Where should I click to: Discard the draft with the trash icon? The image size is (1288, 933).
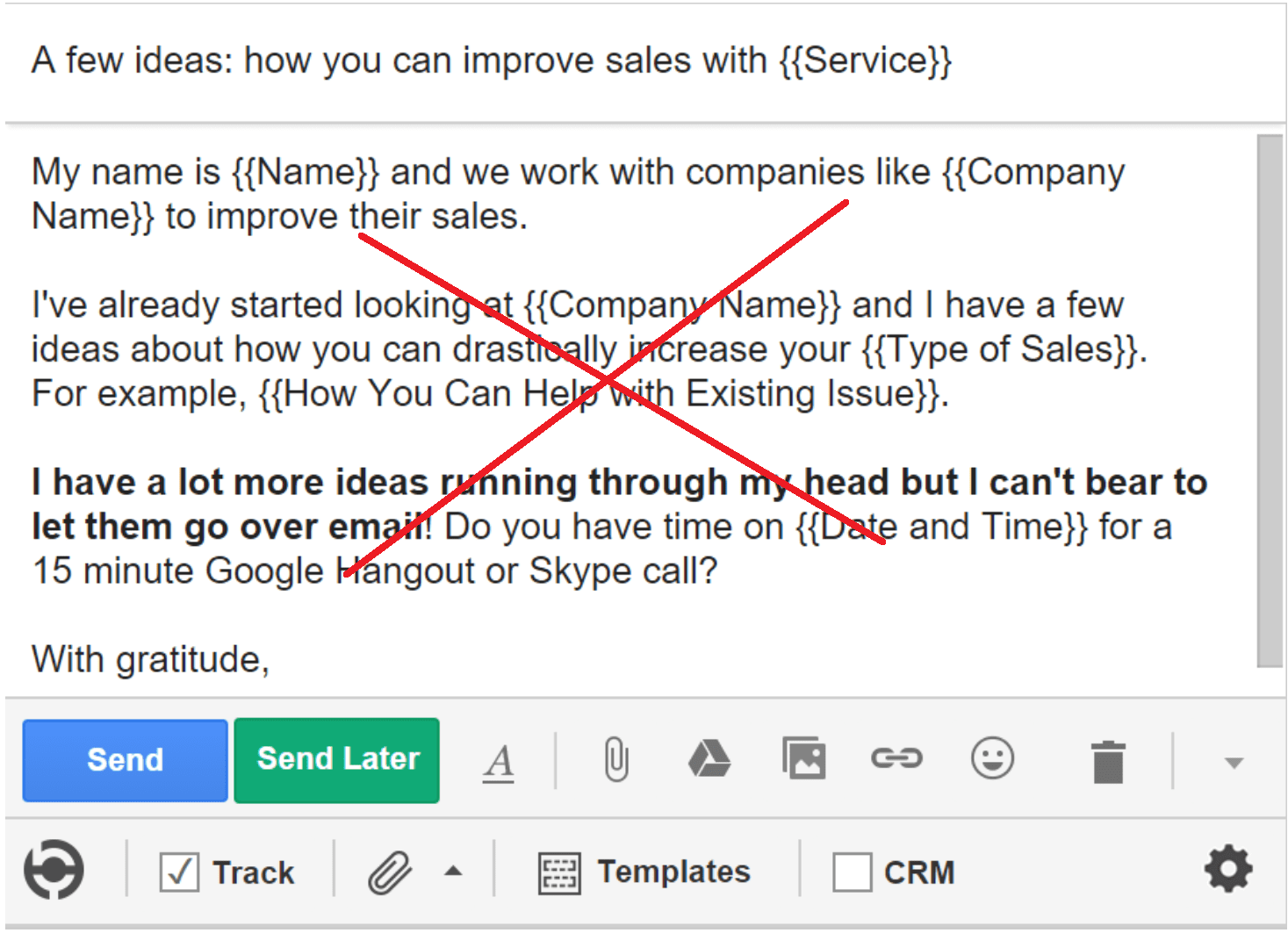pyautogui.click(x=1107, y=760)
